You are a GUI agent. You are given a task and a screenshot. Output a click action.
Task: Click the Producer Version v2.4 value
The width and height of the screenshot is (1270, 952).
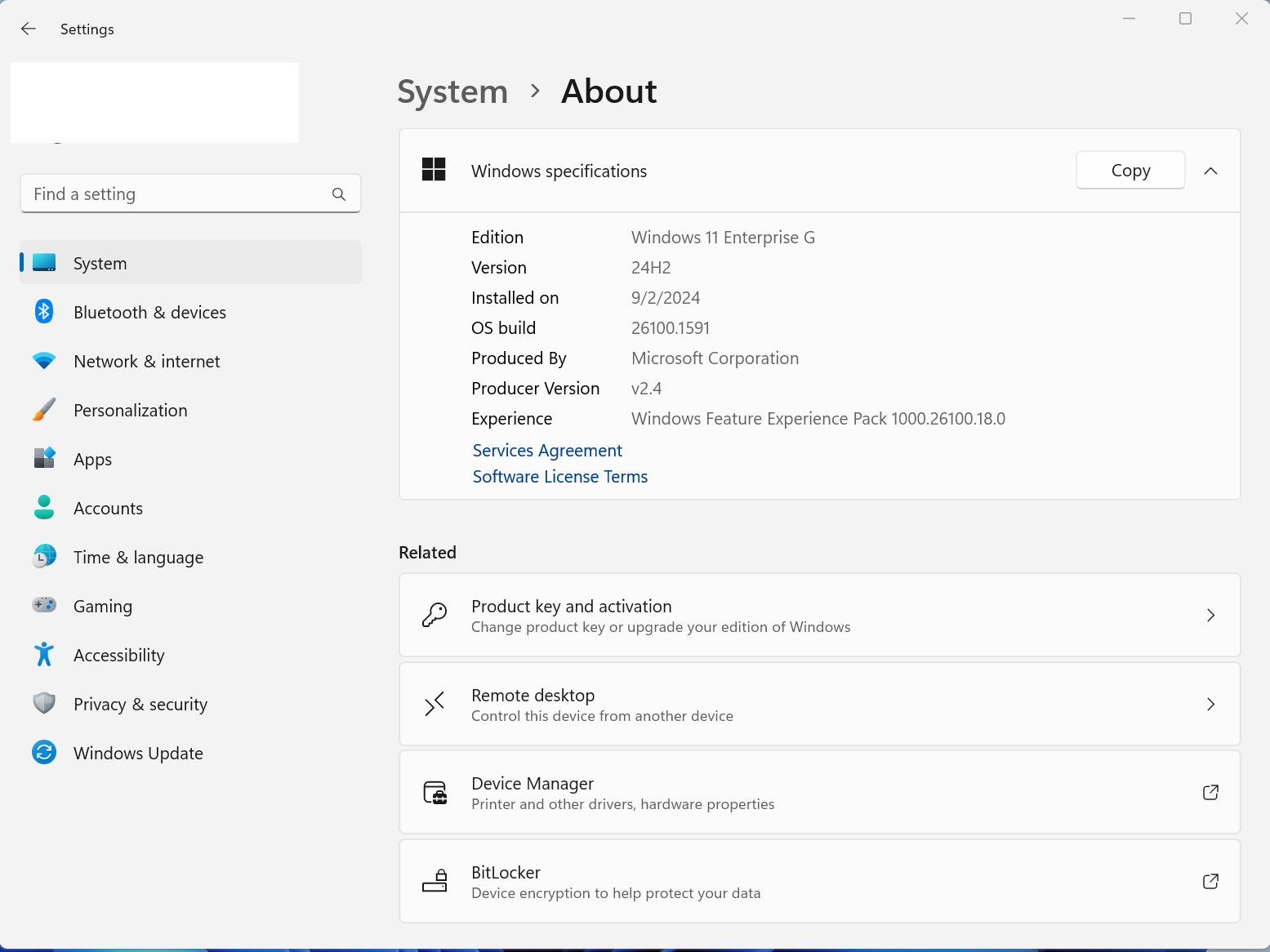[x=646, y=389]
